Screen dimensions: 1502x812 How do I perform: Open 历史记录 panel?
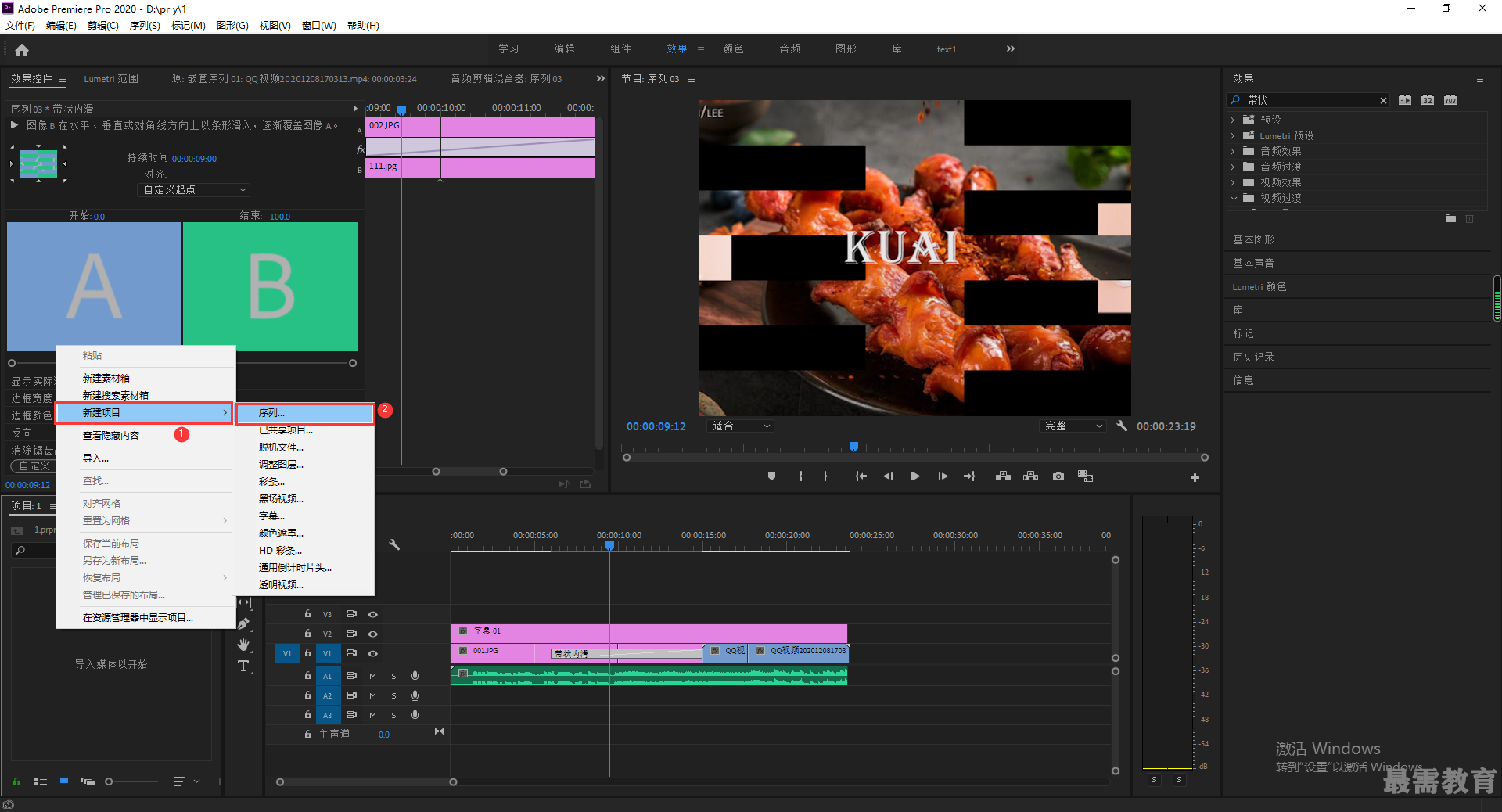tap(1253, 357)
